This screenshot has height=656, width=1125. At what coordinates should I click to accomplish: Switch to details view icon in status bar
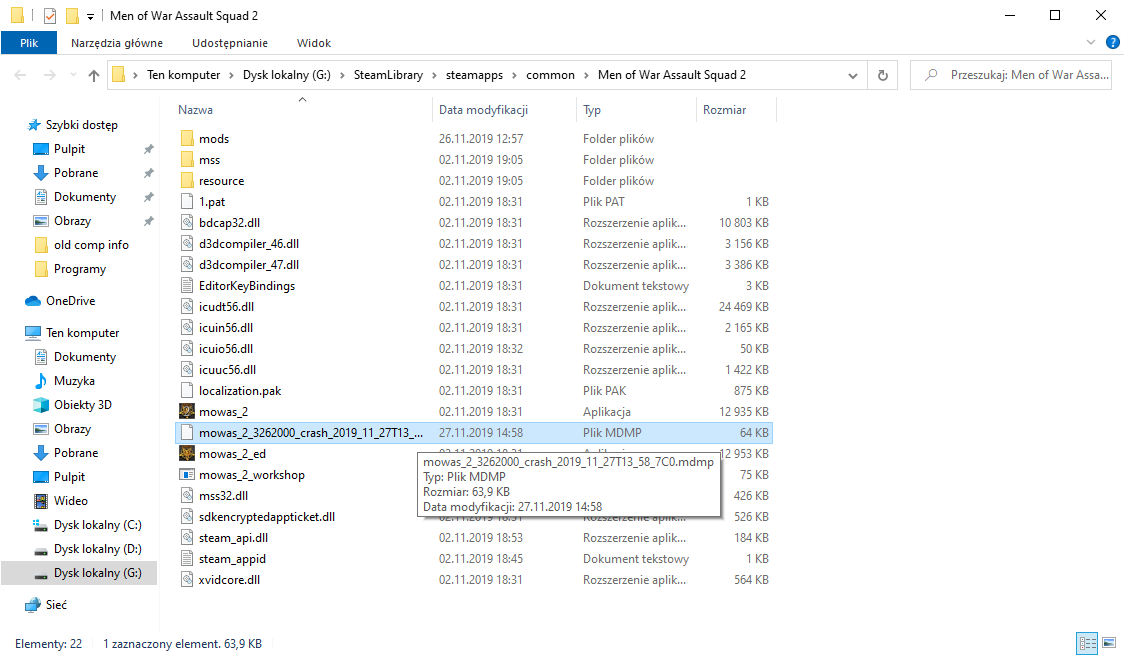1088,643
